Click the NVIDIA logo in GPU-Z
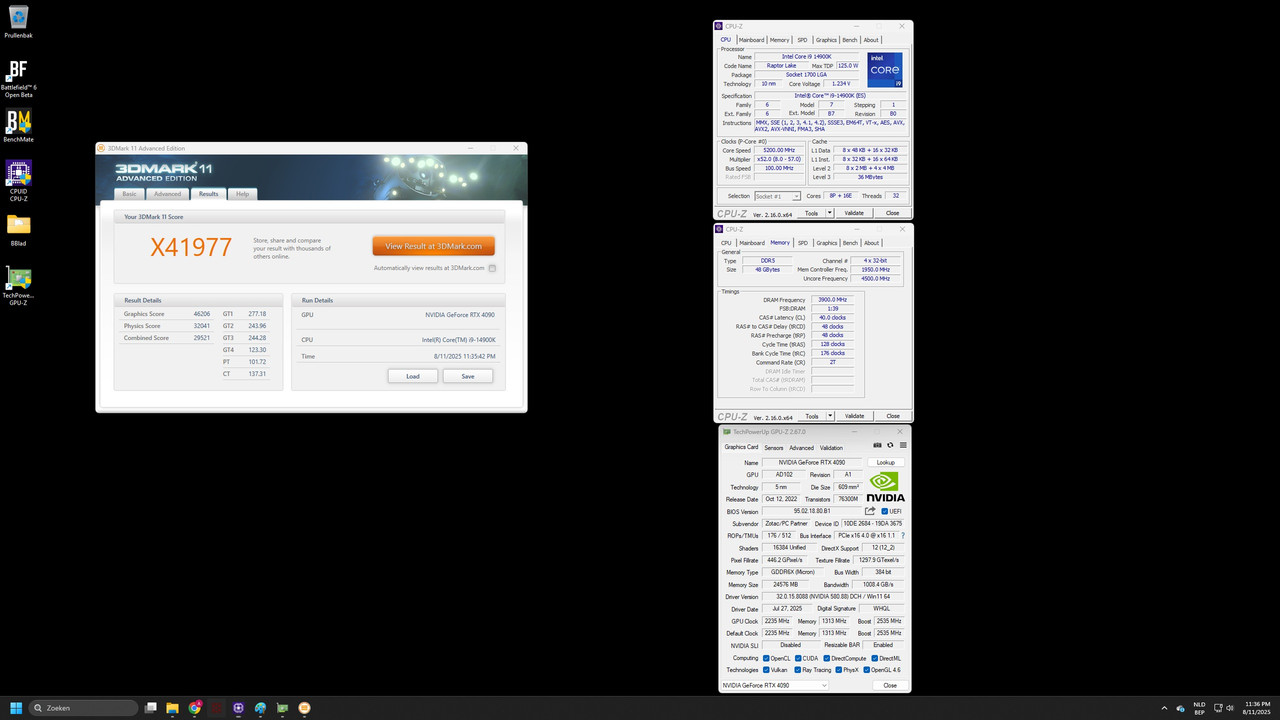This screenshot has width=1280, height=720. [x=885, y=486]
